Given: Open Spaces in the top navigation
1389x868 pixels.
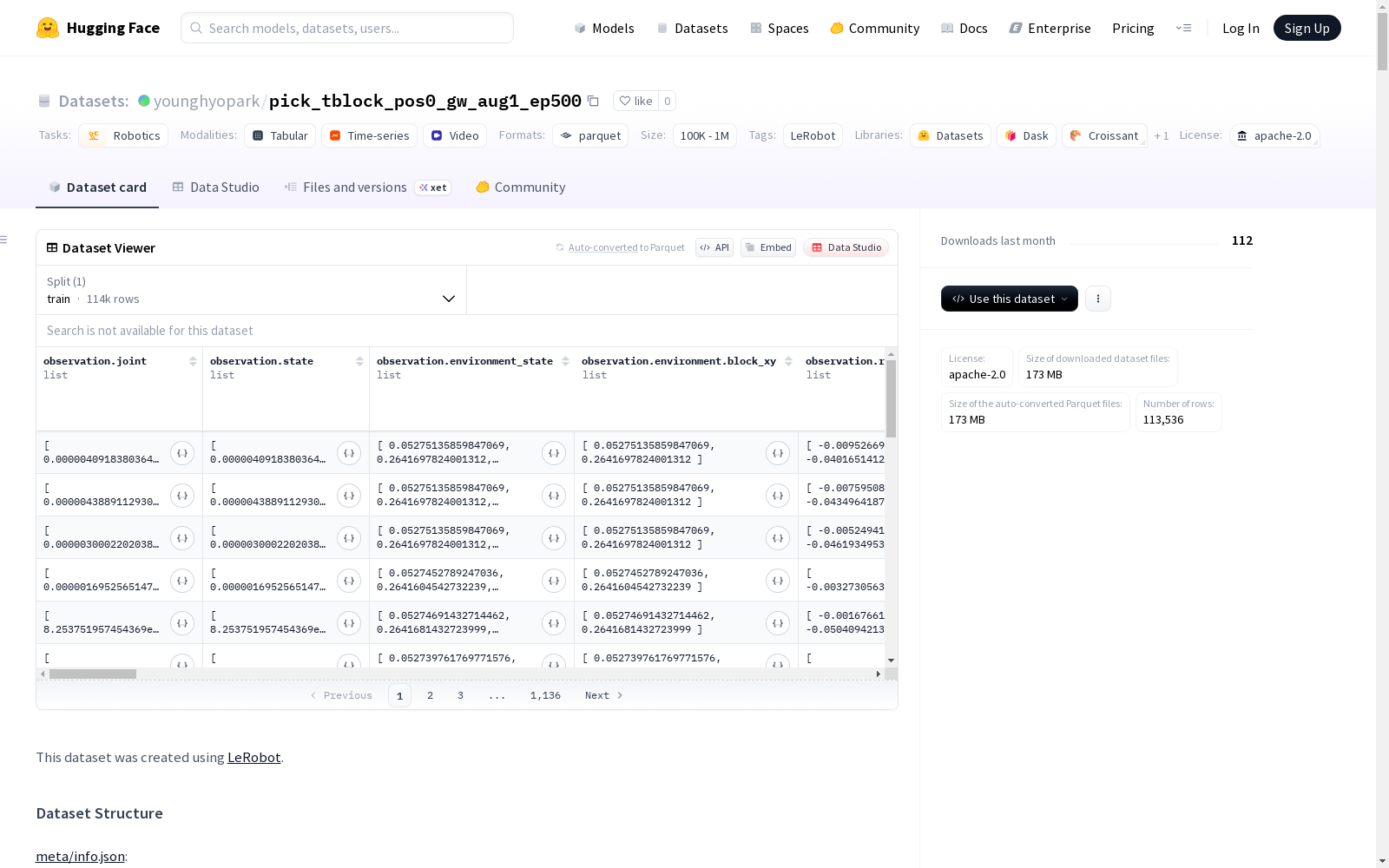Looking at the screenshot, I should tap(780, 28).
